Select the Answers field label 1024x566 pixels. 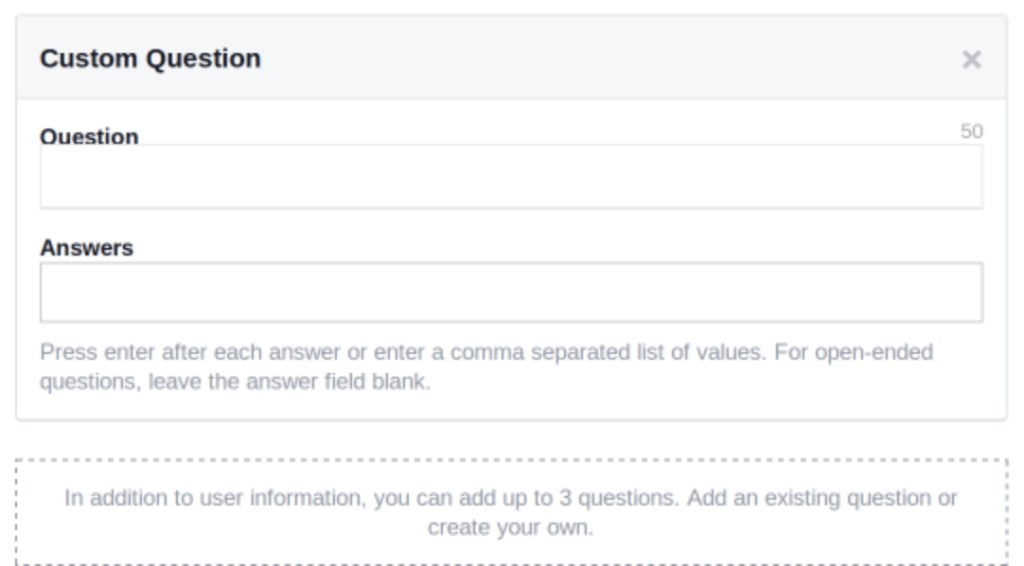(x=87, y=248)
